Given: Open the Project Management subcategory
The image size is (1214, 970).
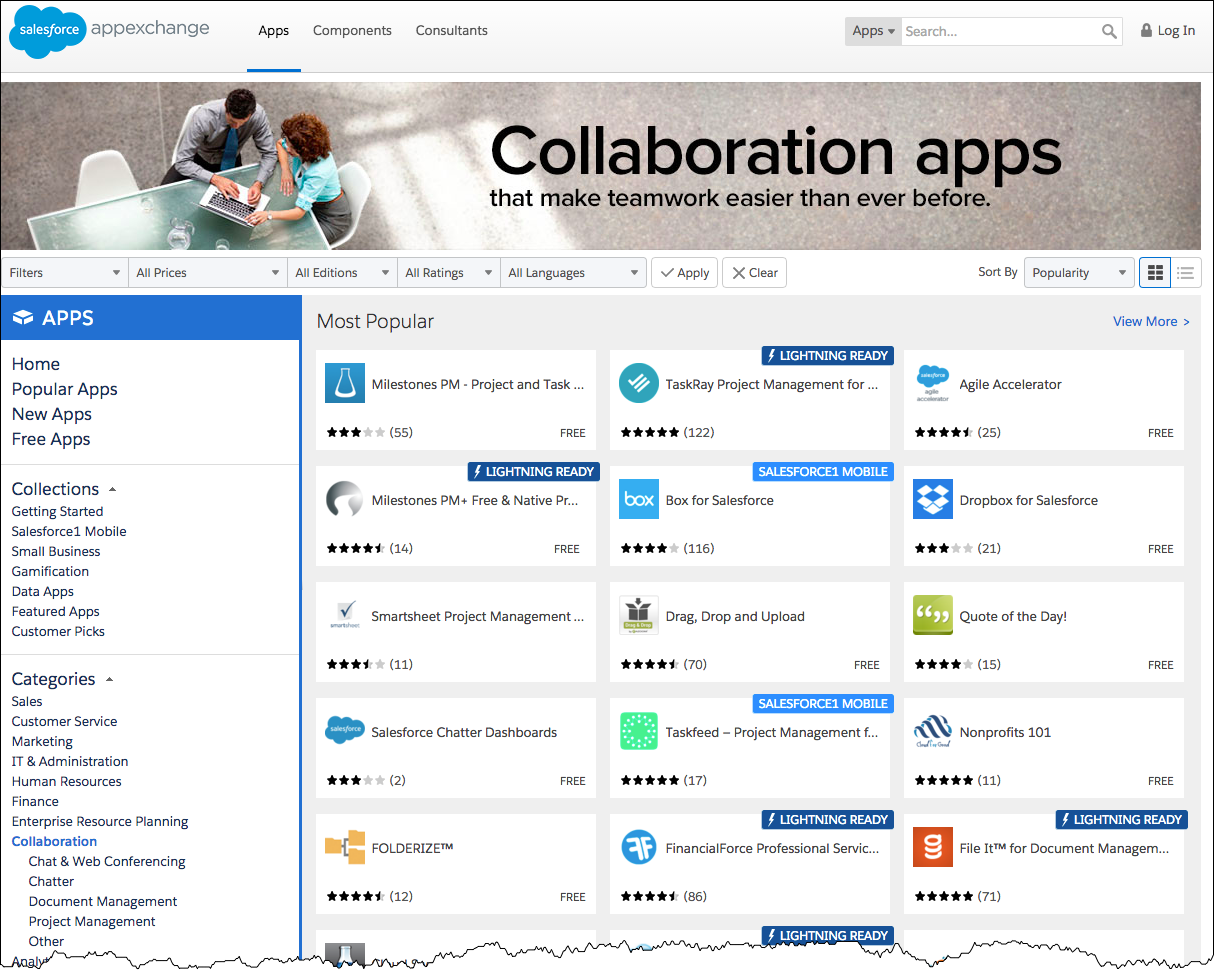Looking at the screenshot, I should click(x=92, y=921).
